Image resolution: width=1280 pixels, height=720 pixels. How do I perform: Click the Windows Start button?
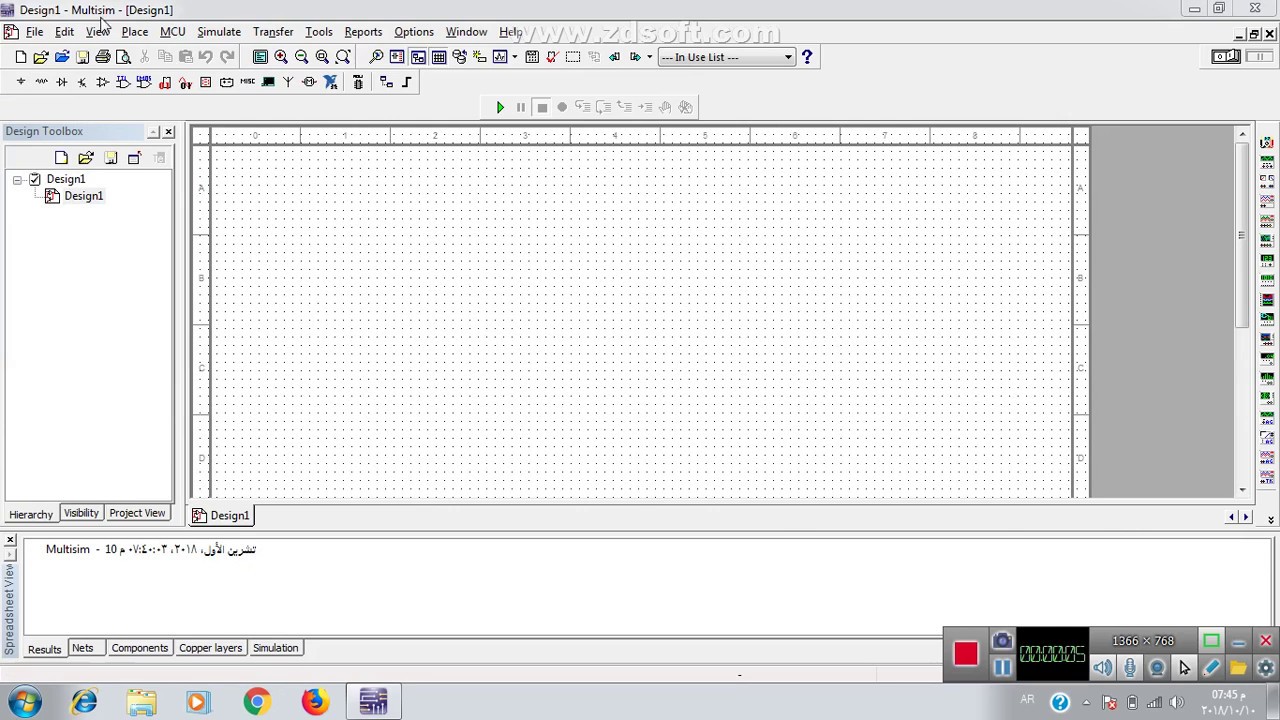click(x=25, y=702)
